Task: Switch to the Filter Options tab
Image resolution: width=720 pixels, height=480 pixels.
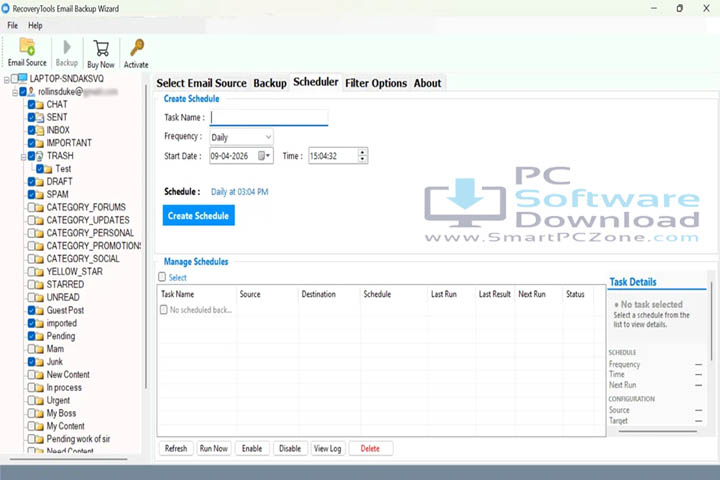Action: (x=376, y=83)
